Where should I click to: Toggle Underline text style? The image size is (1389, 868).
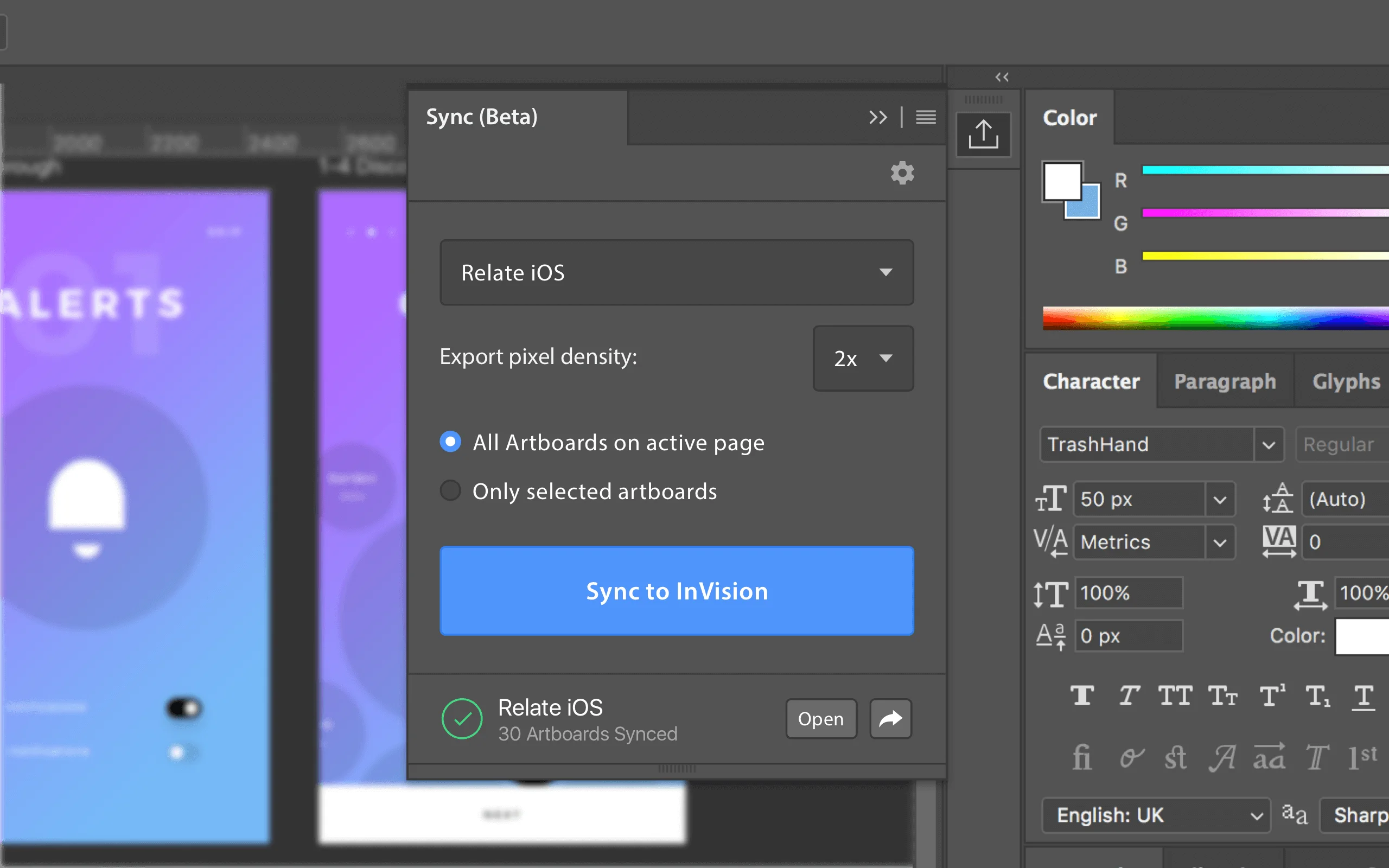click(1363, 697)
